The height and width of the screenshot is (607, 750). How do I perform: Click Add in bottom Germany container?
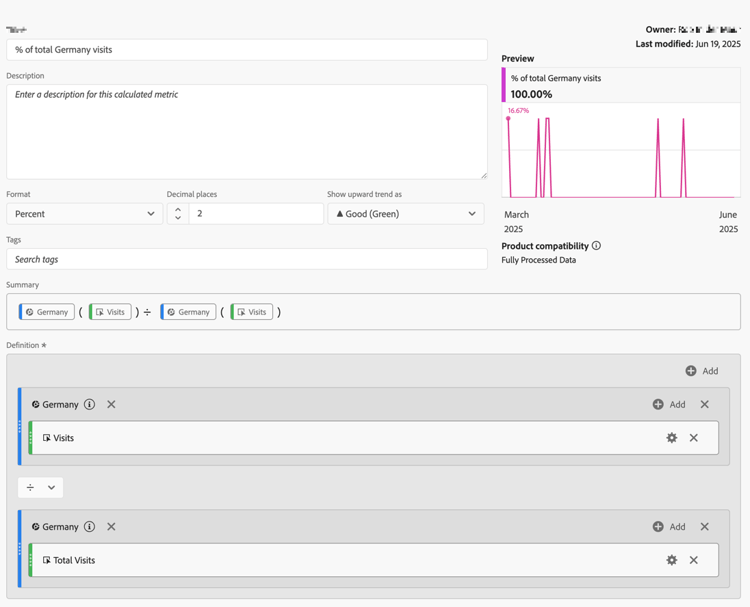point(669,527)
